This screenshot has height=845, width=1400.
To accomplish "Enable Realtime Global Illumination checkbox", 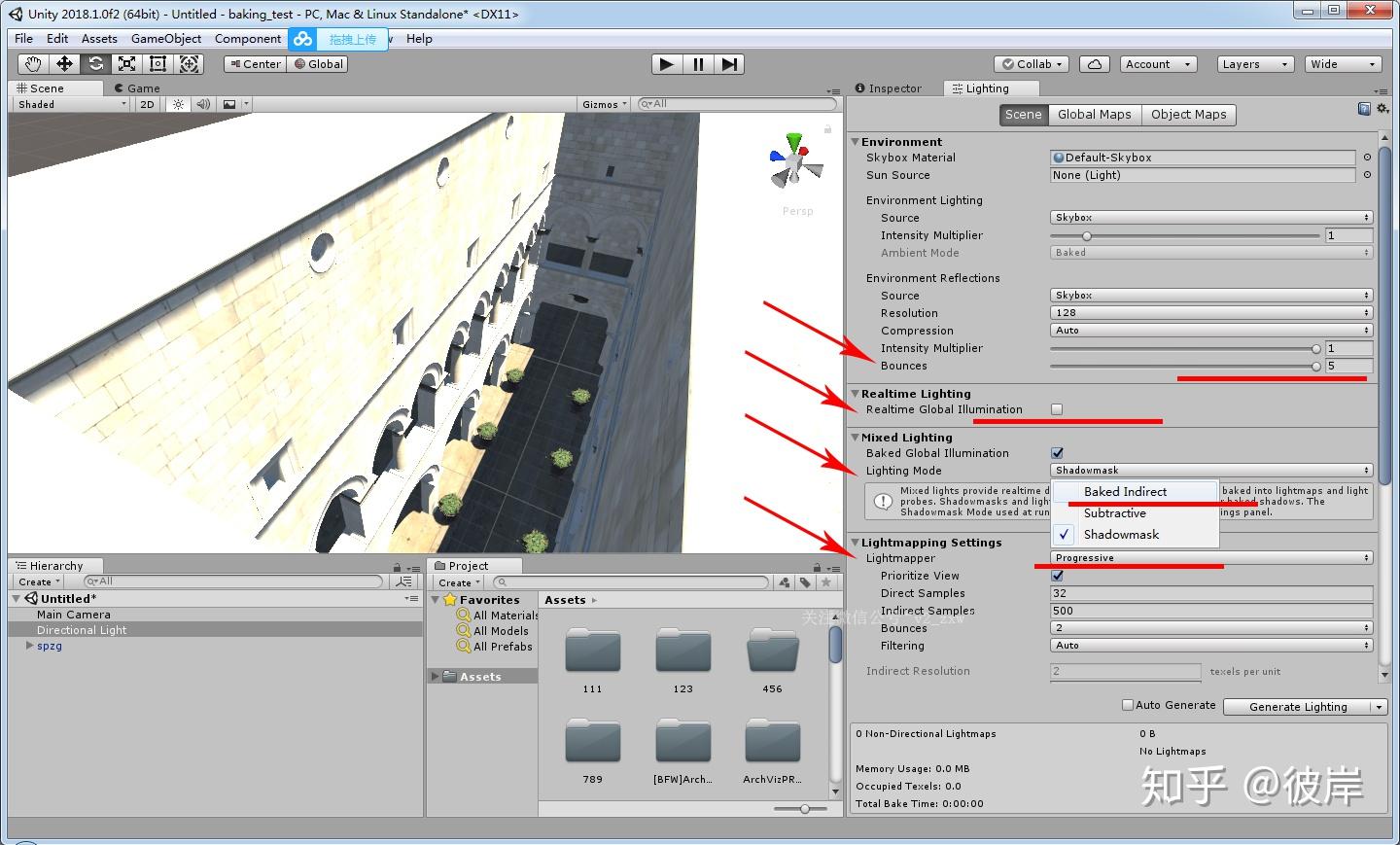I will [x=1057, y=409].
